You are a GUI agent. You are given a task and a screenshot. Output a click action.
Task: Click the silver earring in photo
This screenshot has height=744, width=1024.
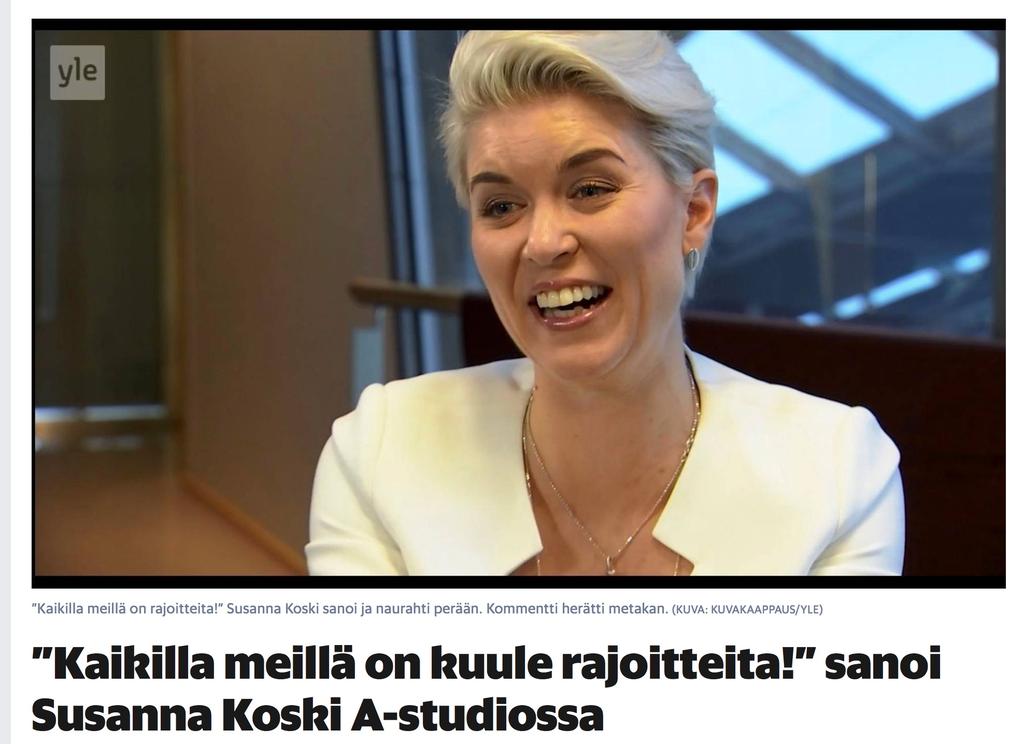692,259
